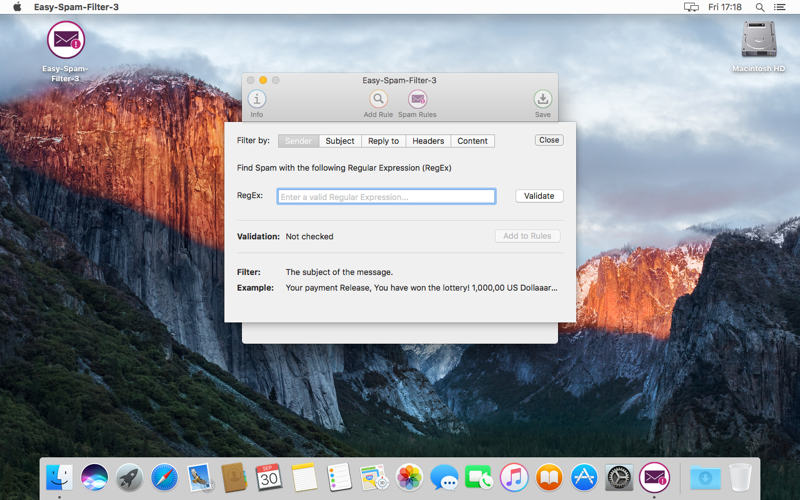The image size is (800, 500).
Task: Click the Save download icon
Action: coord(542,99)
